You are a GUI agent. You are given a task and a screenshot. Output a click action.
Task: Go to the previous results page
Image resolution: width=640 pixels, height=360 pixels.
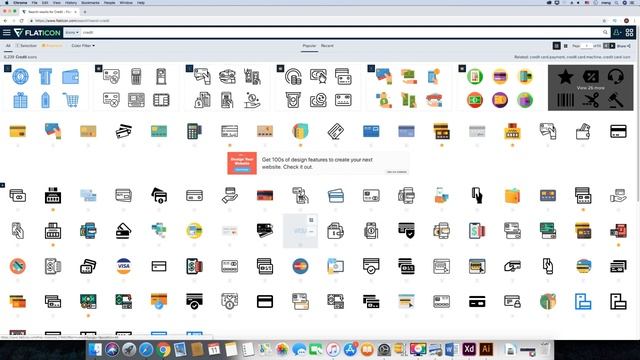point(606,46)
